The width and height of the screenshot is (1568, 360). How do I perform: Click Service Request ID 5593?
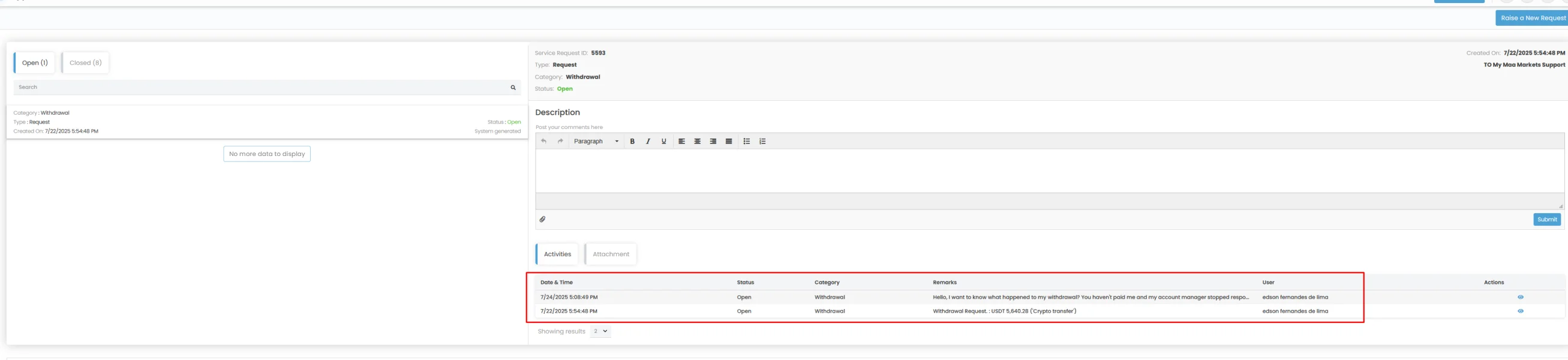[597, 53]
